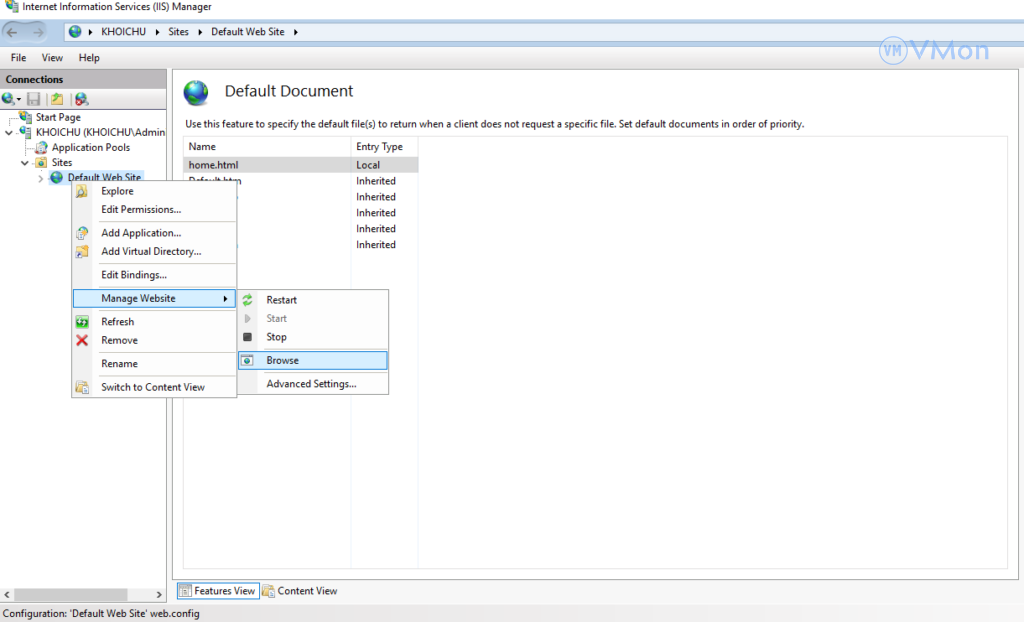
Task: Click the create new connection globe icon
Action: pyautogui.click(x=9, y=99)
